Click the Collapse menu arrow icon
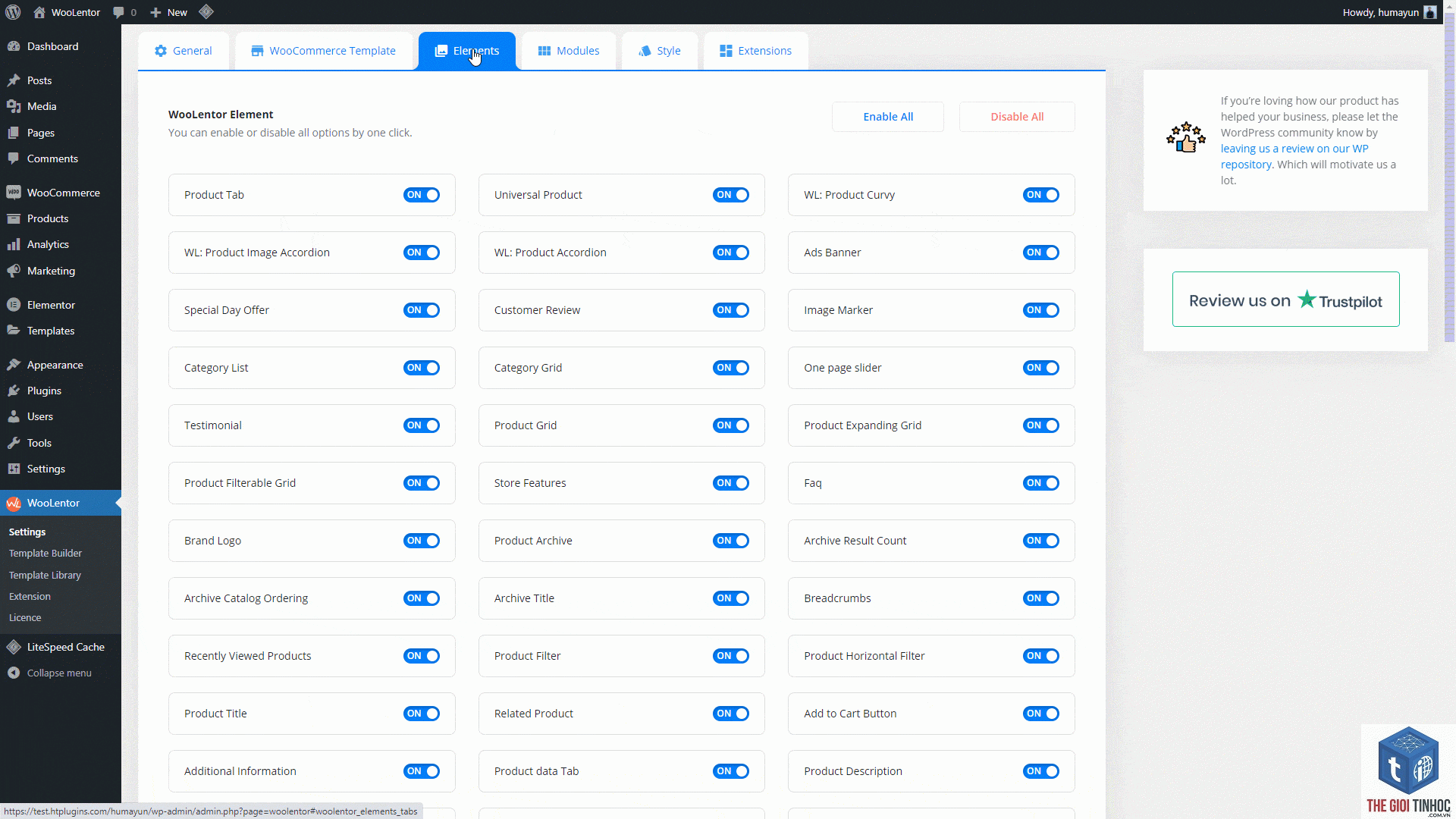 click(14, 673)
